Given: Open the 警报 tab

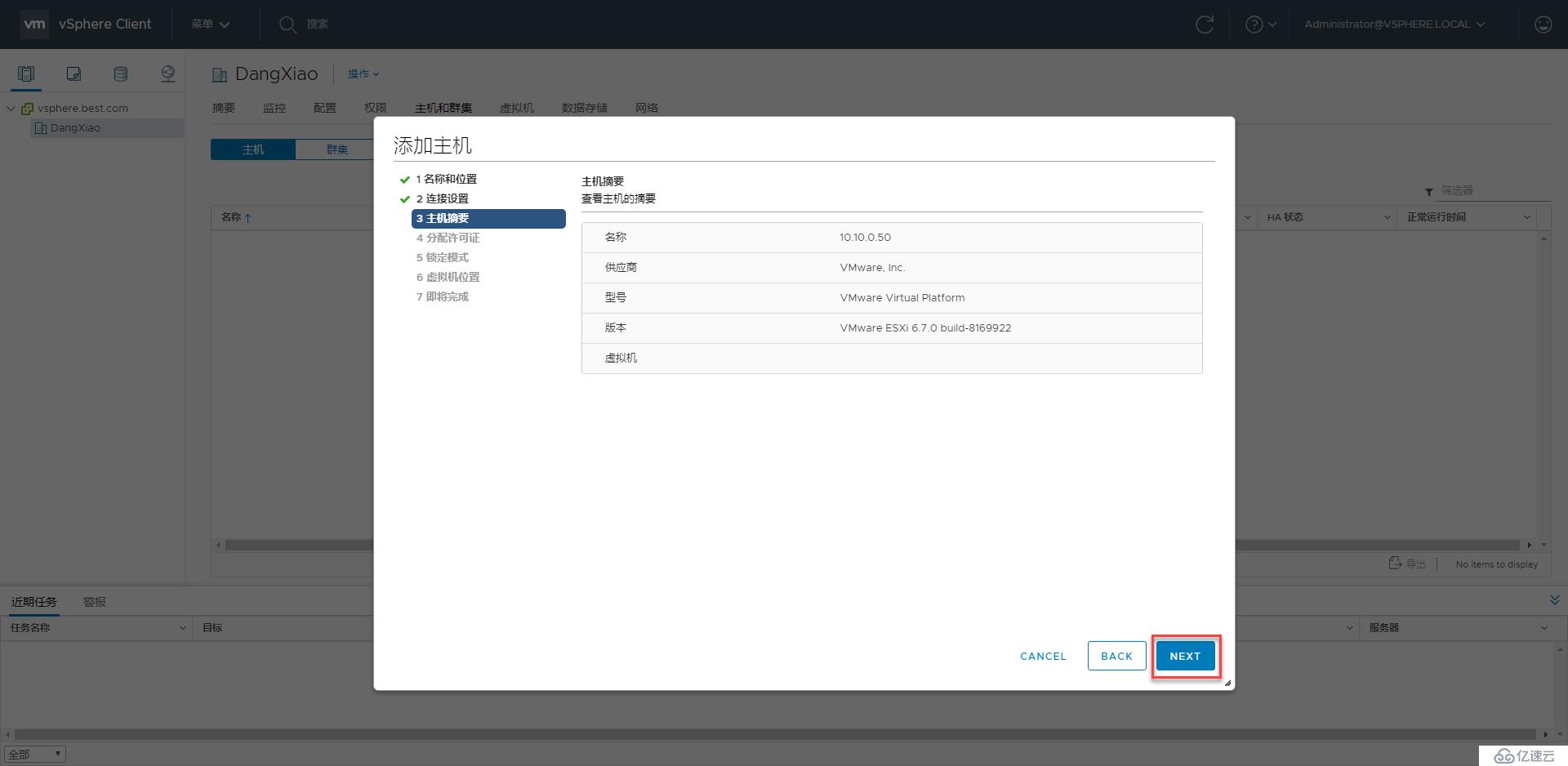Looking at the screenshot, I should tap(95, 602).
